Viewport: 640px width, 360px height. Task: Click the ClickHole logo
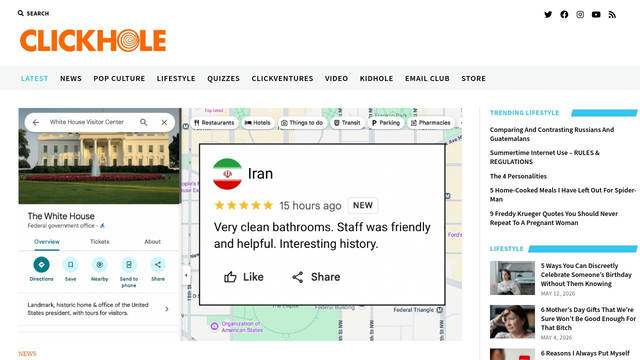(x=93, y=40)
